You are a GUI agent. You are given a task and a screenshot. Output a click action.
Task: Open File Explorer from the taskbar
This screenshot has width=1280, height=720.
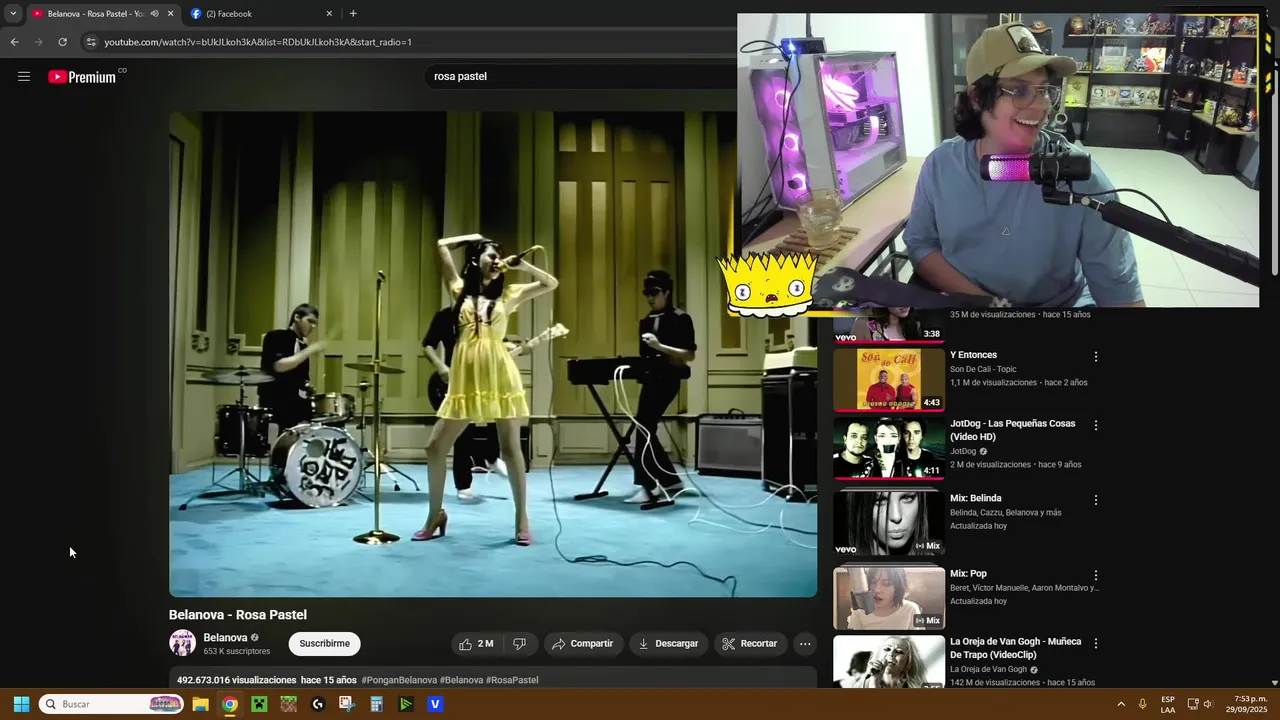click(x=200, y=704)
